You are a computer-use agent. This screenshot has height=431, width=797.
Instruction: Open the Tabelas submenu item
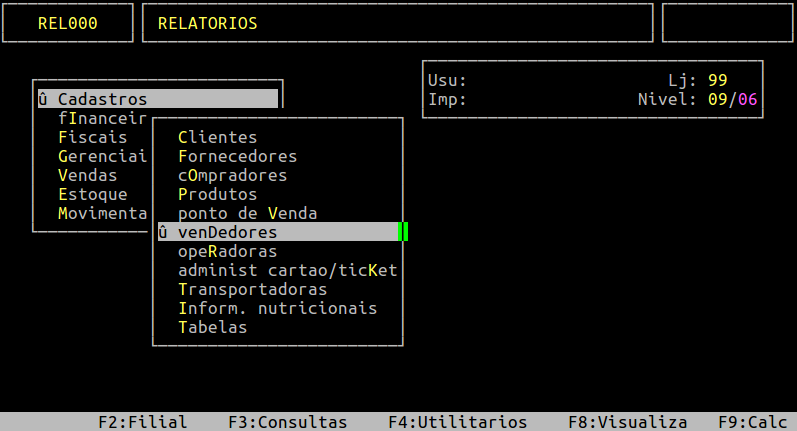[212, 327]
